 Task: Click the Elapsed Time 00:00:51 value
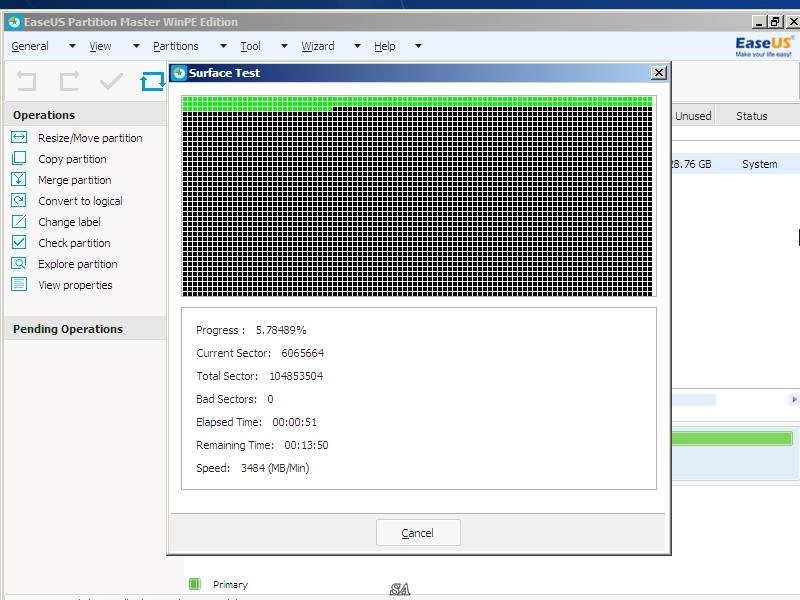[x=294, y=422]
